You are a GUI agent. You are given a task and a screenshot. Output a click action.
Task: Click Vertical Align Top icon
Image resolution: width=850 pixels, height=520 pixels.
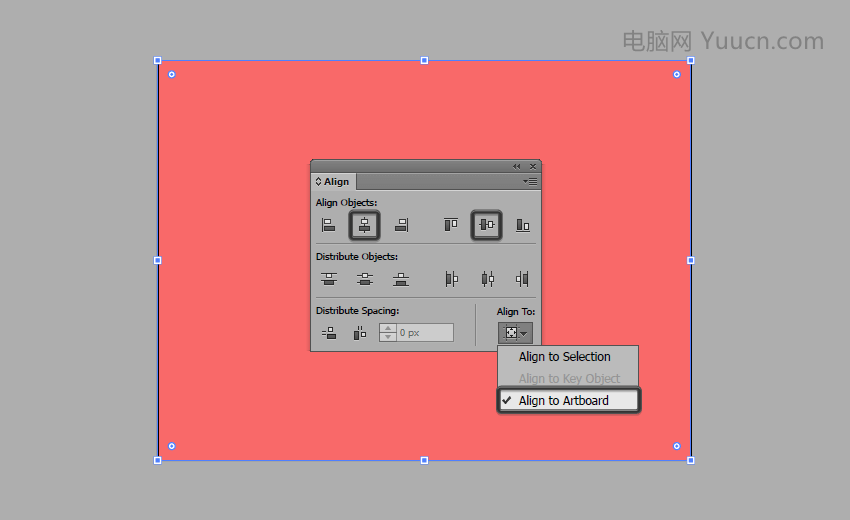pos(451,225)
